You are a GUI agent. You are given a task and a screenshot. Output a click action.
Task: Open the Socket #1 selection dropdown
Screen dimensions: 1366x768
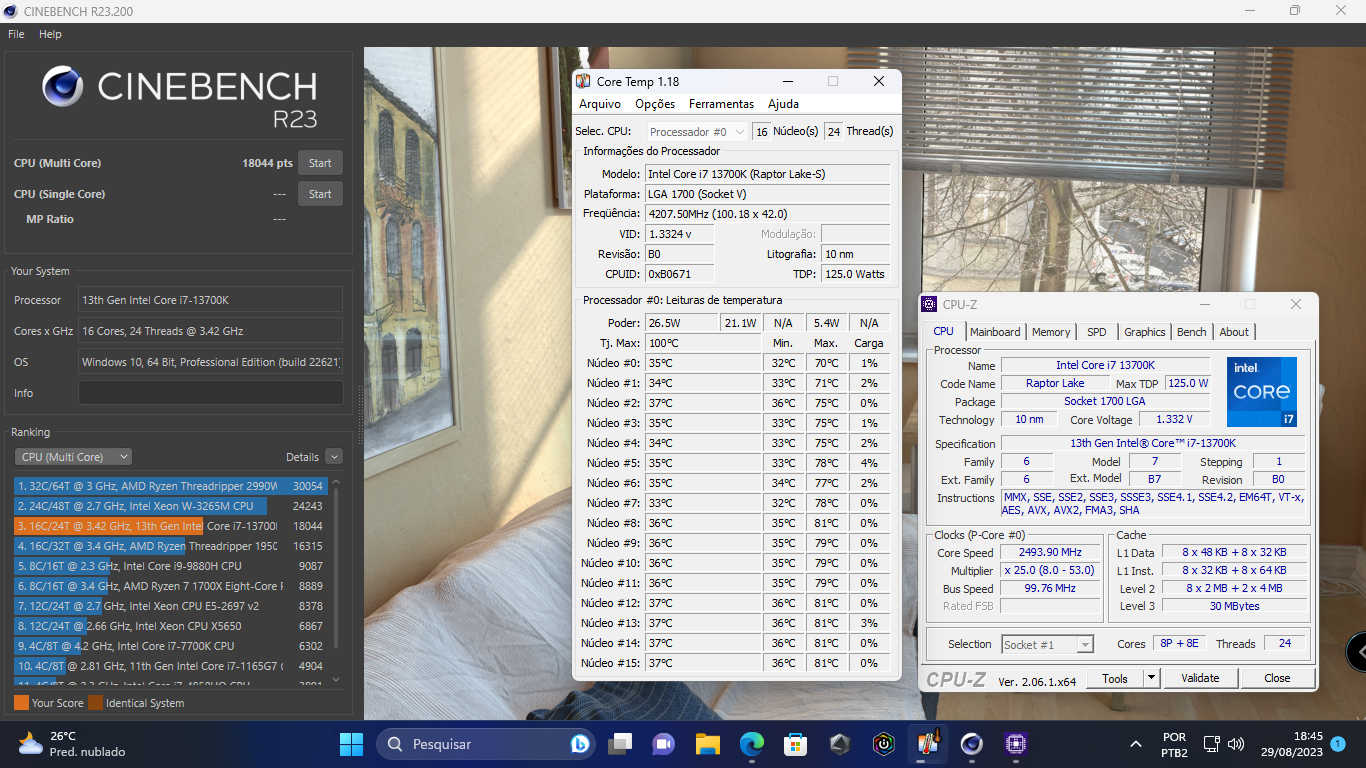(x=1047, y=645)
